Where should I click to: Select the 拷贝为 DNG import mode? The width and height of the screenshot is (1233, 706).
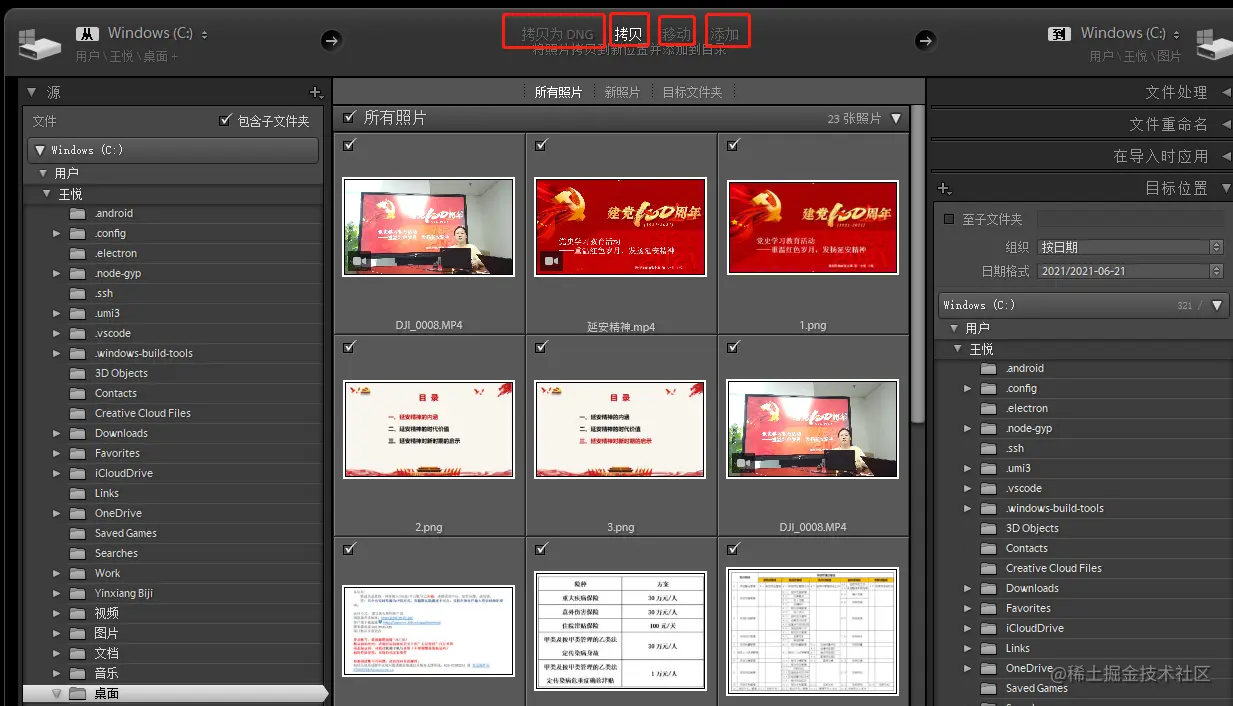tap(556, 35)
